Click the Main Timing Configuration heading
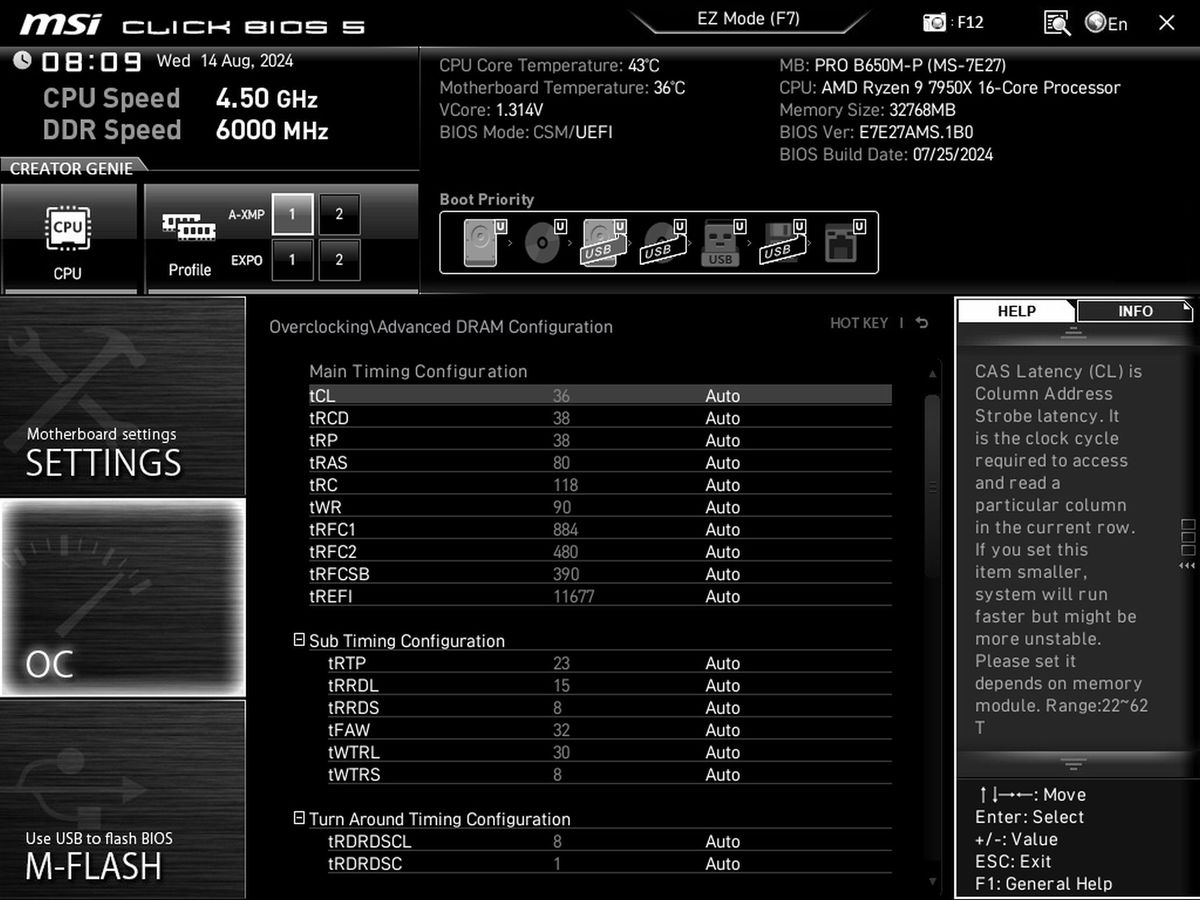 pyautogui.click(x=418, y=371)
